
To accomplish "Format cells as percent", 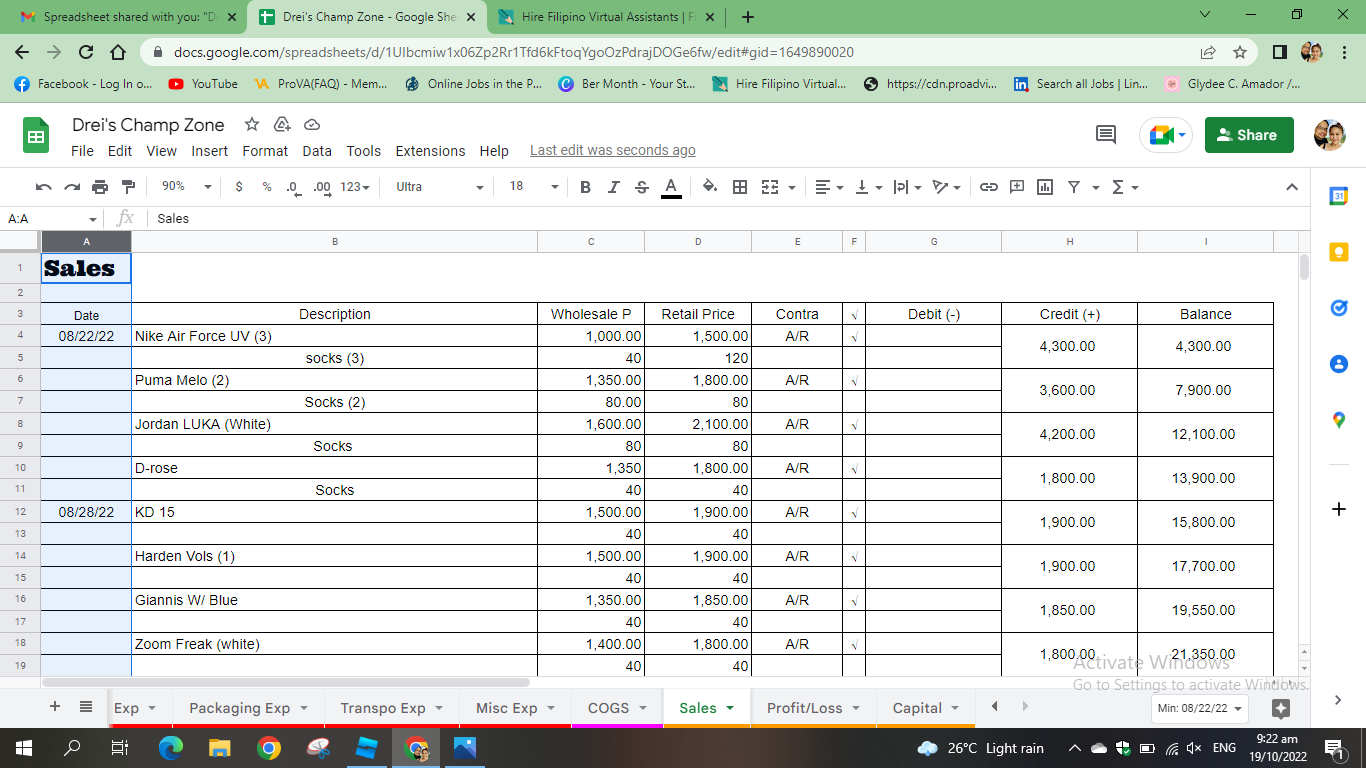I will [x=266, y=187].
